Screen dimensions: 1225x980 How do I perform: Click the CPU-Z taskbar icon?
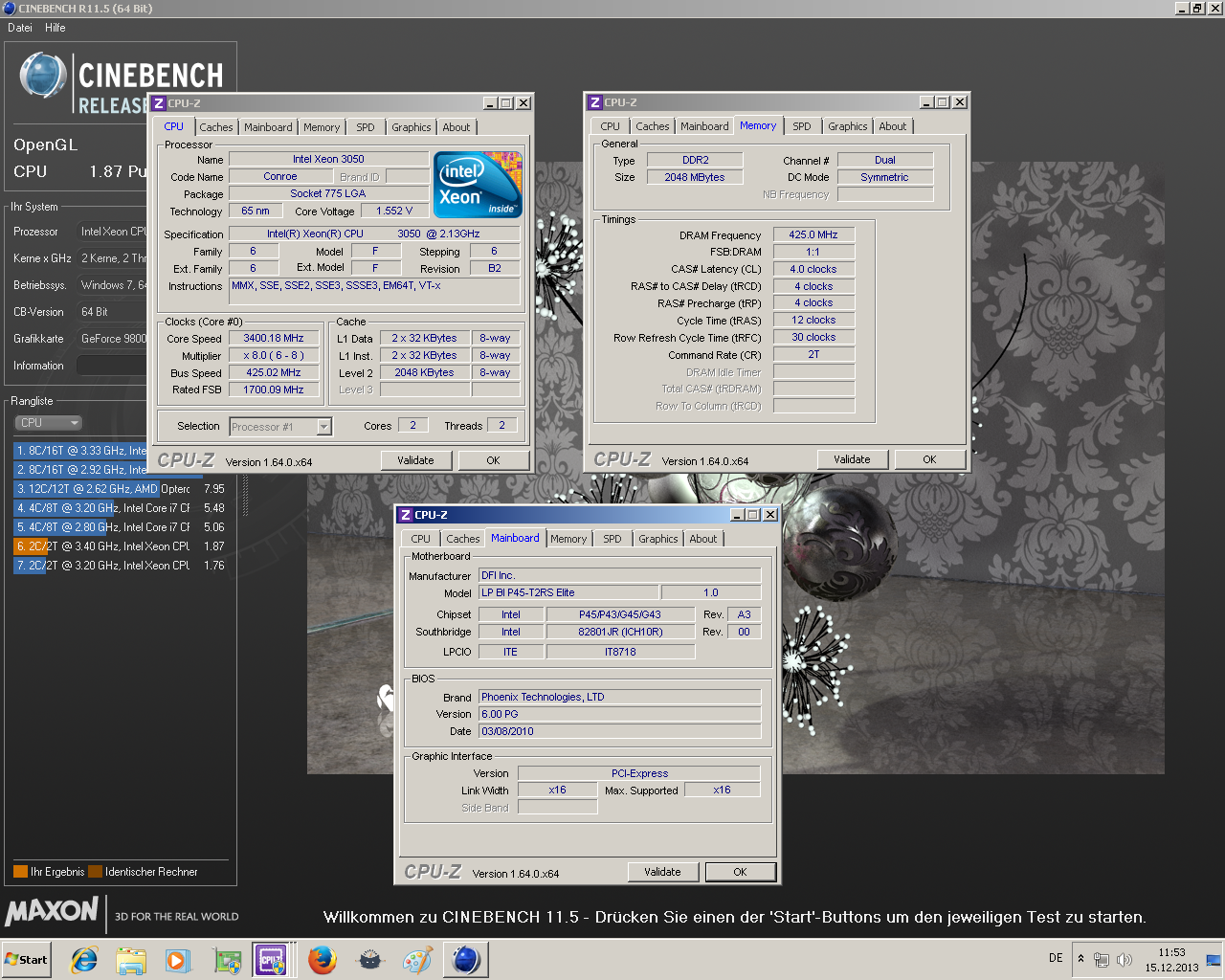point(271,960)
